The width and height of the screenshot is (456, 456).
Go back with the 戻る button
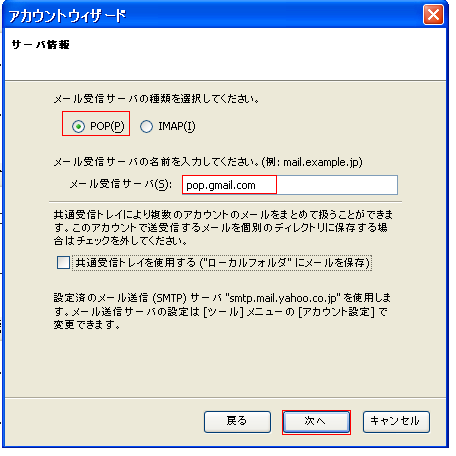tap(237, 422)
